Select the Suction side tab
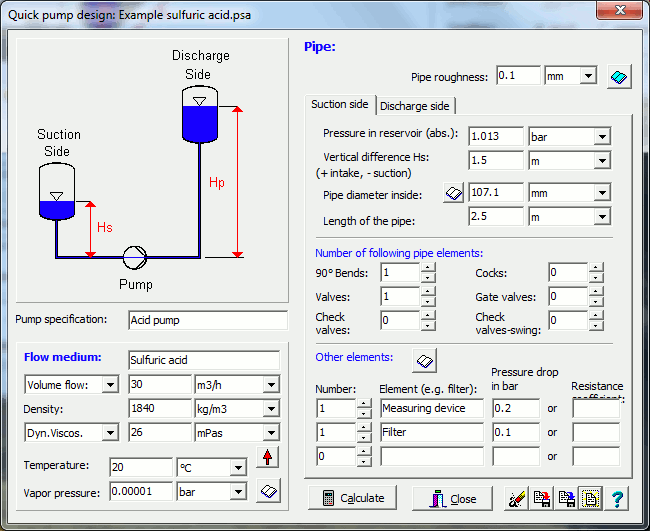Image resolution: width=650 pixels, height=531 pixels. click(x=340, y=105)
